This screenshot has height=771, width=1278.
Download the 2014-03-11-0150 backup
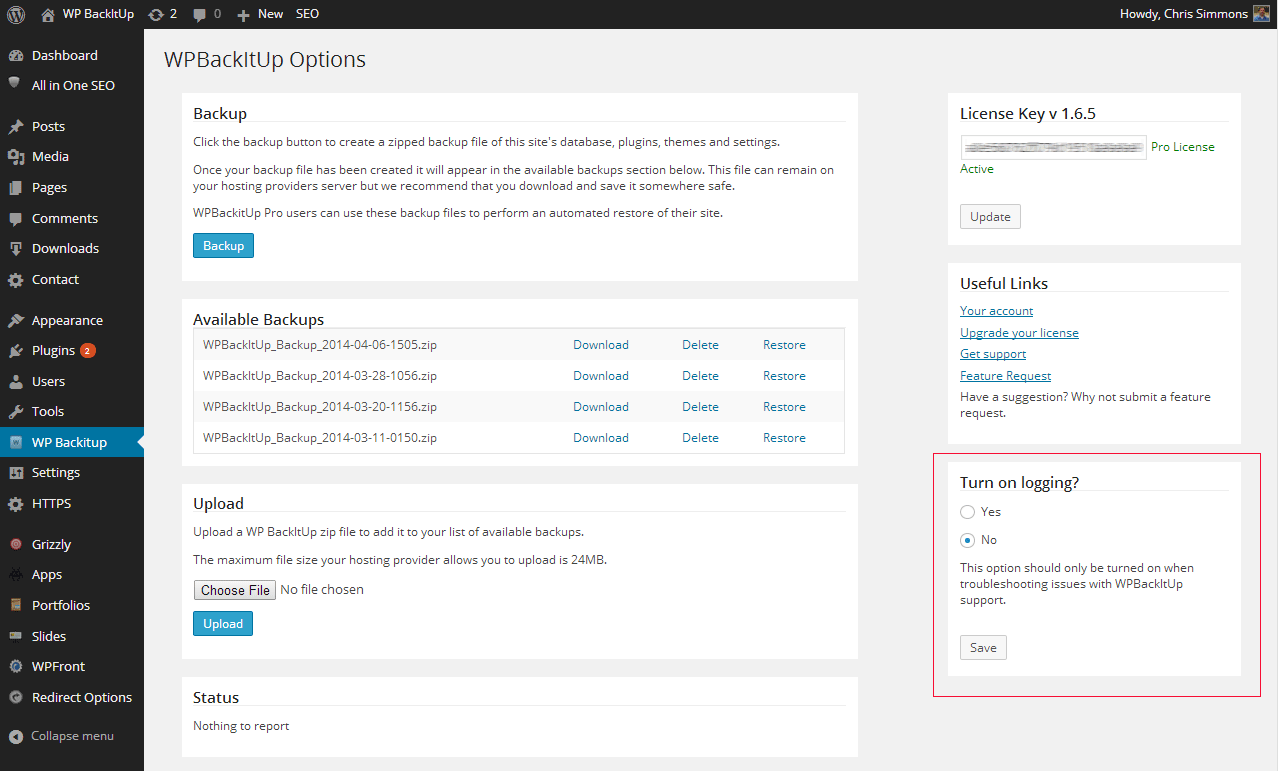pyautogui.click(x=601, y=438)
